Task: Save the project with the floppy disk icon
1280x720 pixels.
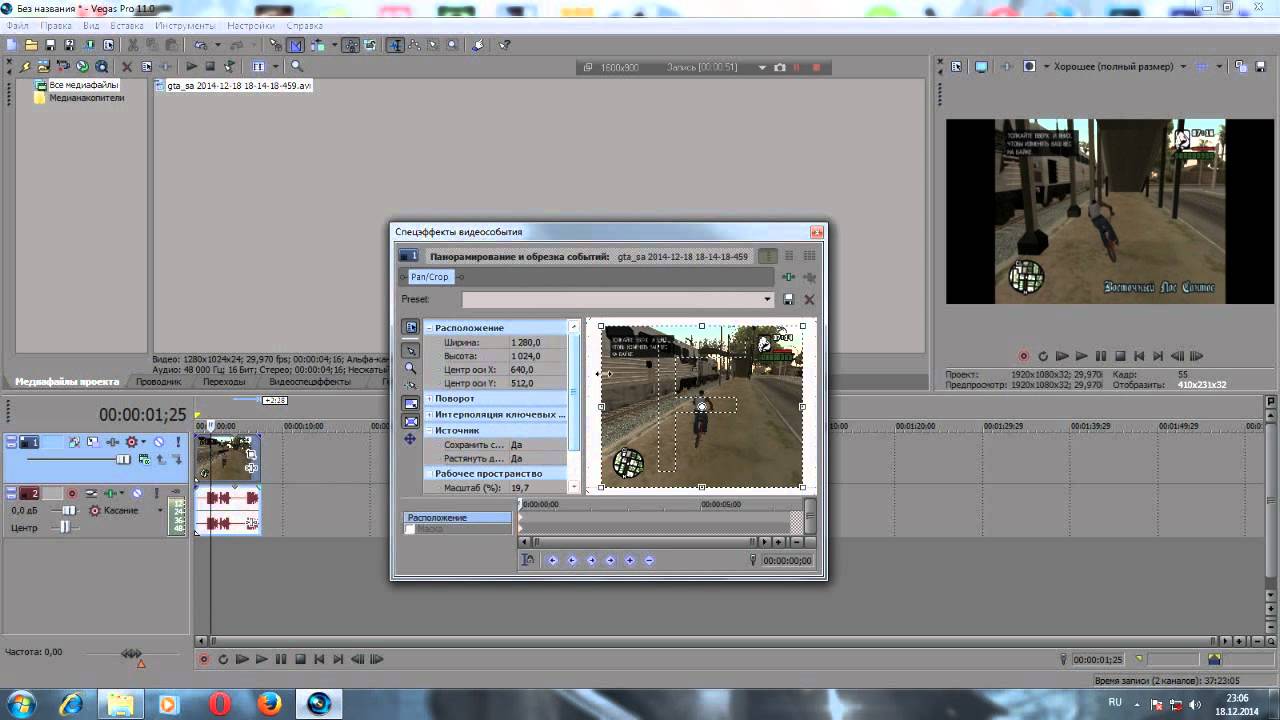Action: pos(50,45)
